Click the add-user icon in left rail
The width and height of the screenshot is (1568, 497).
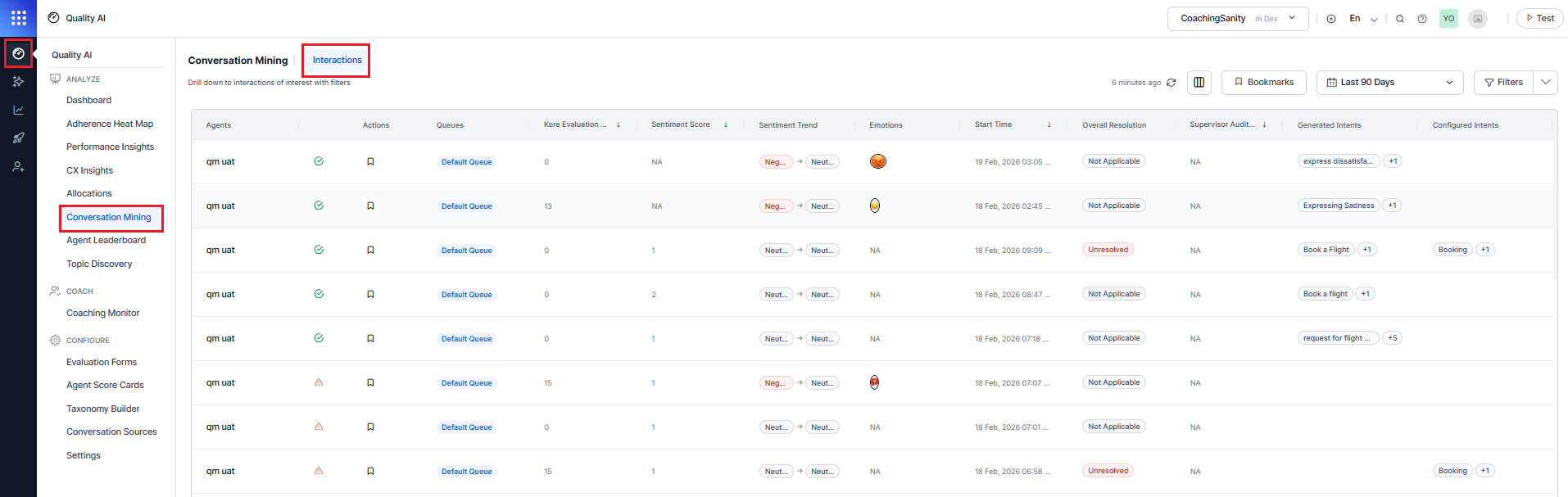18,167
